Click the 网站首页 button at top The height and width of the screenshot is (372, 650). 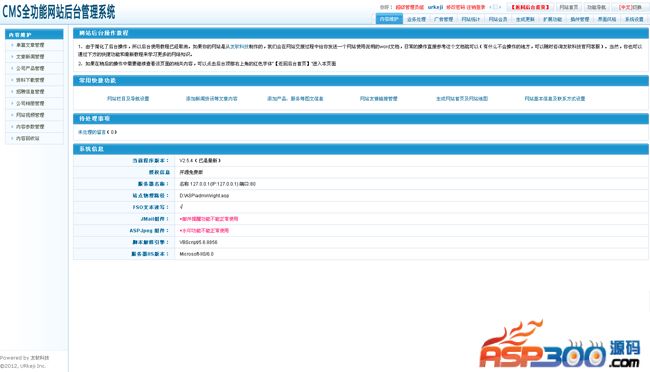[568, 7]
